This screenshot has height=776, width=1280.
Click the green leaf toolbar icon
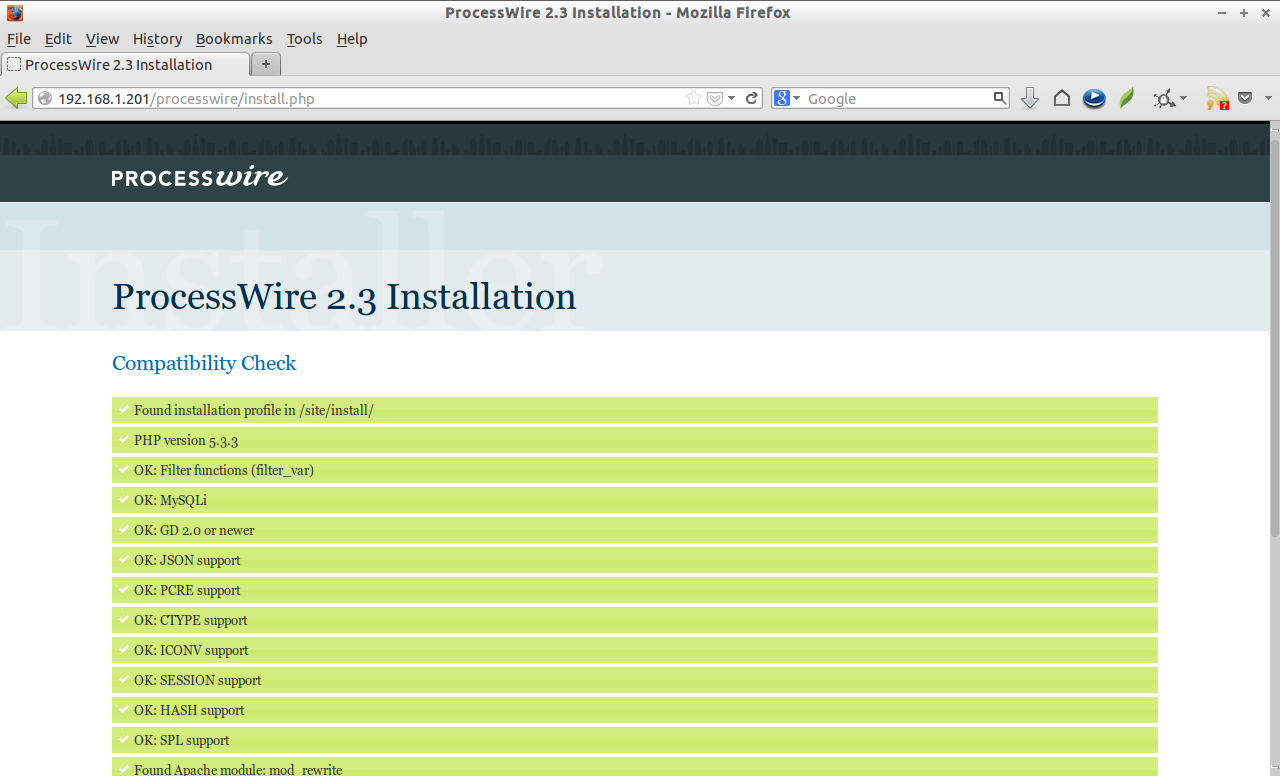1127,98
